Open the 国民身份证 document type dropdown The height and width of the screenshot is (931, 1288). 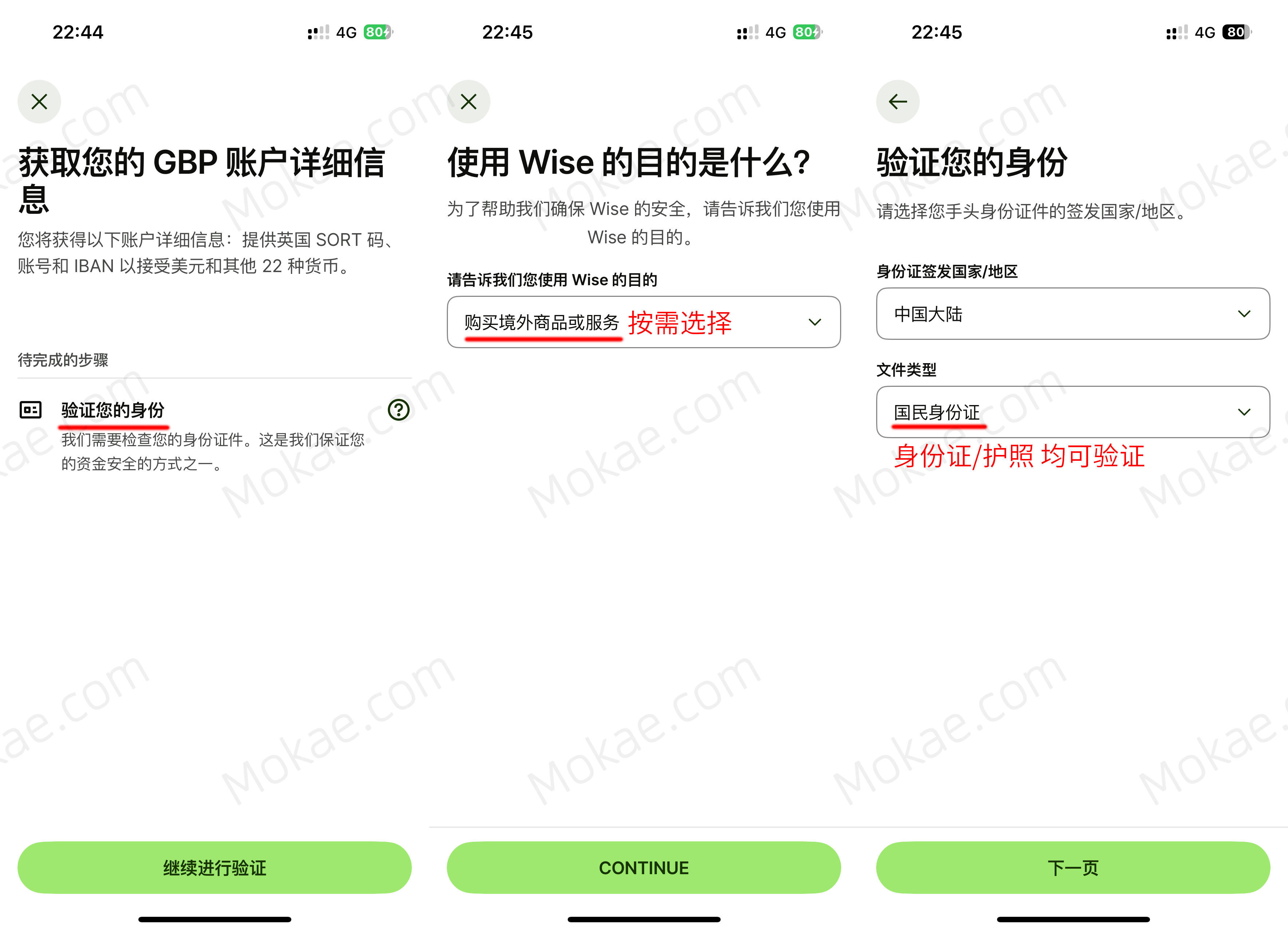[1074, 412]
